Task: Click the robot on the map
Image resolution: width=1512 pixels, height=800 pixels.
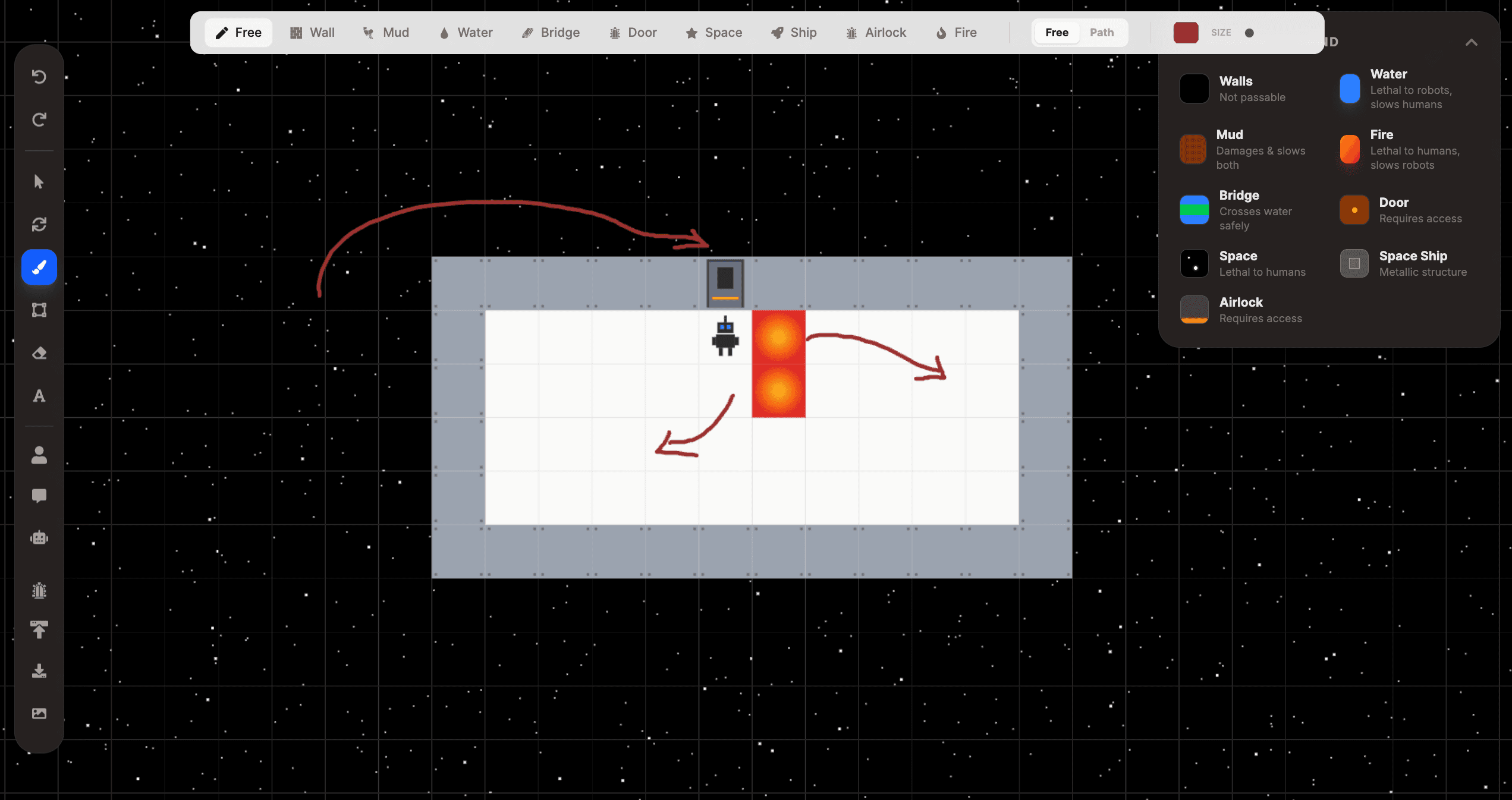Action: (725, 337)
